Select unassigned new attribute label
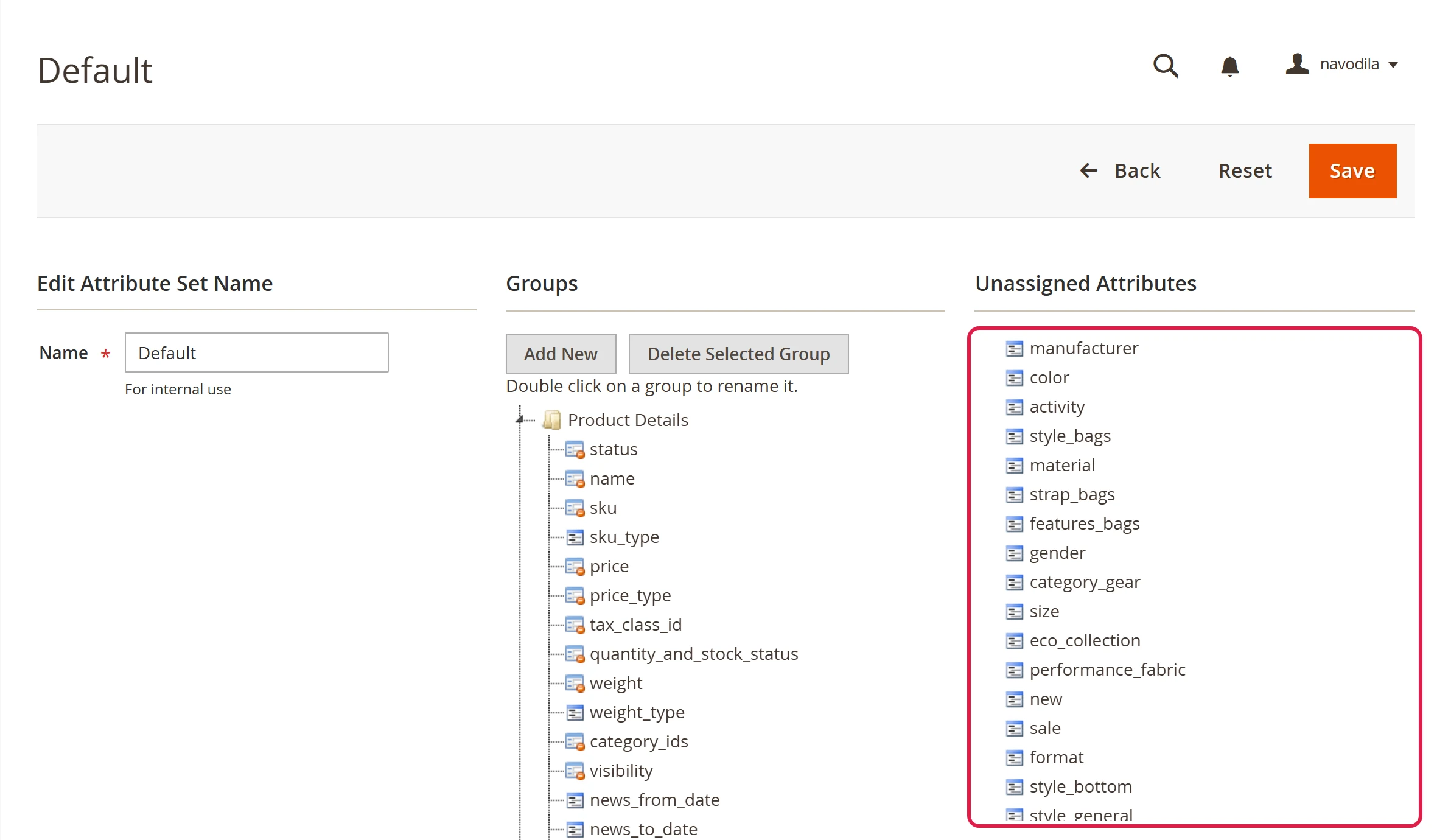Screen dimensions: 1451x840 tap(1046, 699)
